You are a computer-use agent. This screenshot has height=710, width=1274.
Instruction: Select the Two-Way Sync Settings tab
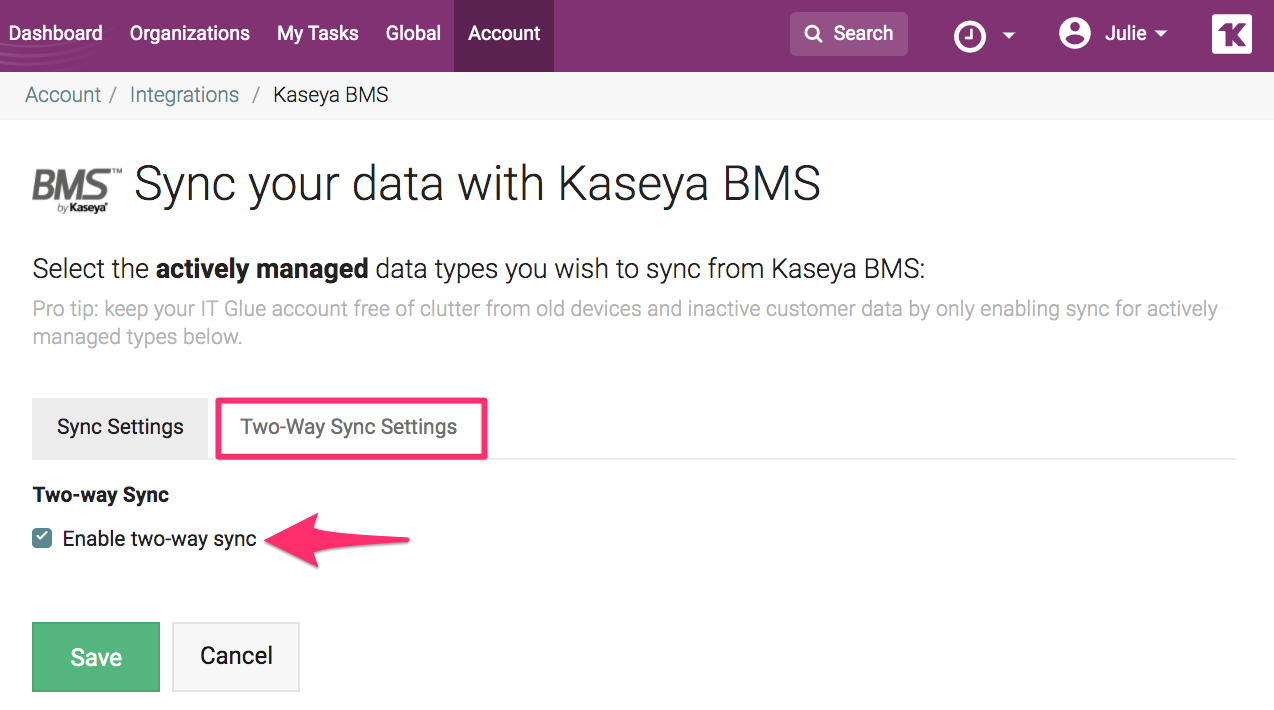point(350,427)
